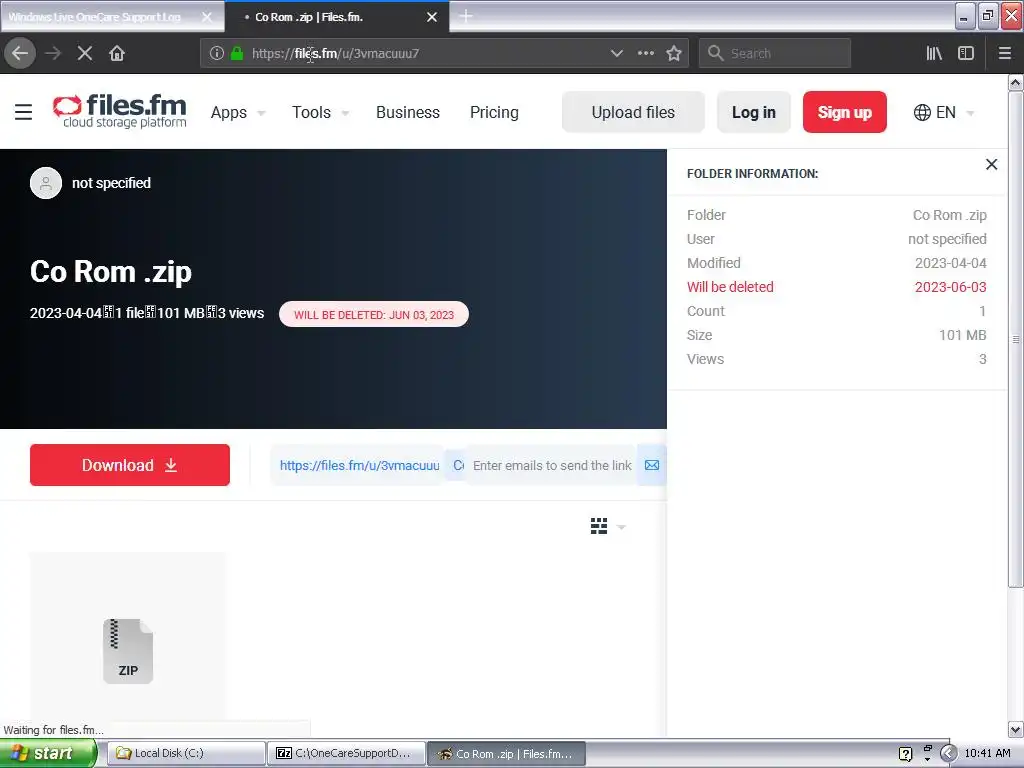1024x768 pixels.
Task: Close the Folder Information panel
Action: click(991, 165)
